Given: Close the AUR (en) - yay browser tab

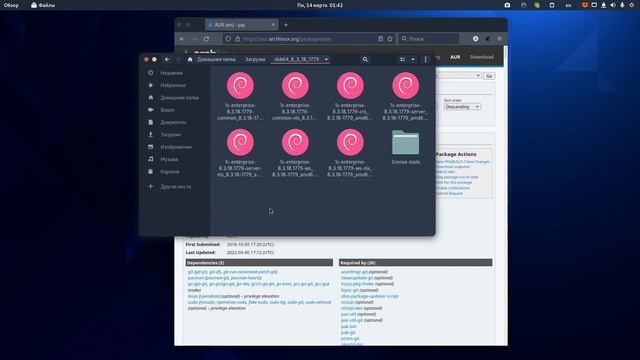Looking at the screenshot, I should tap(273, 25).
